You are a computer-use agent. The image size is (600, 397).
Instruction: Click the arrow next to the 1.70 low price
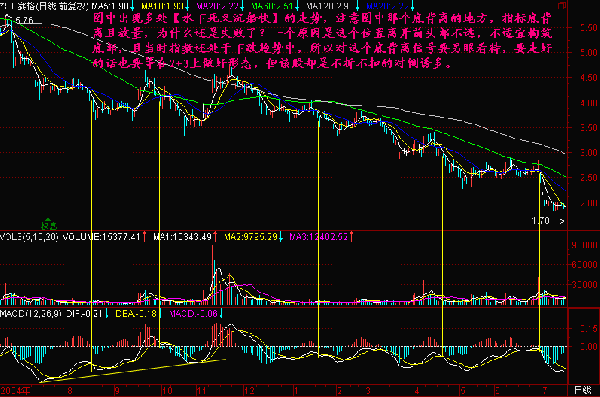coord(562,221)
